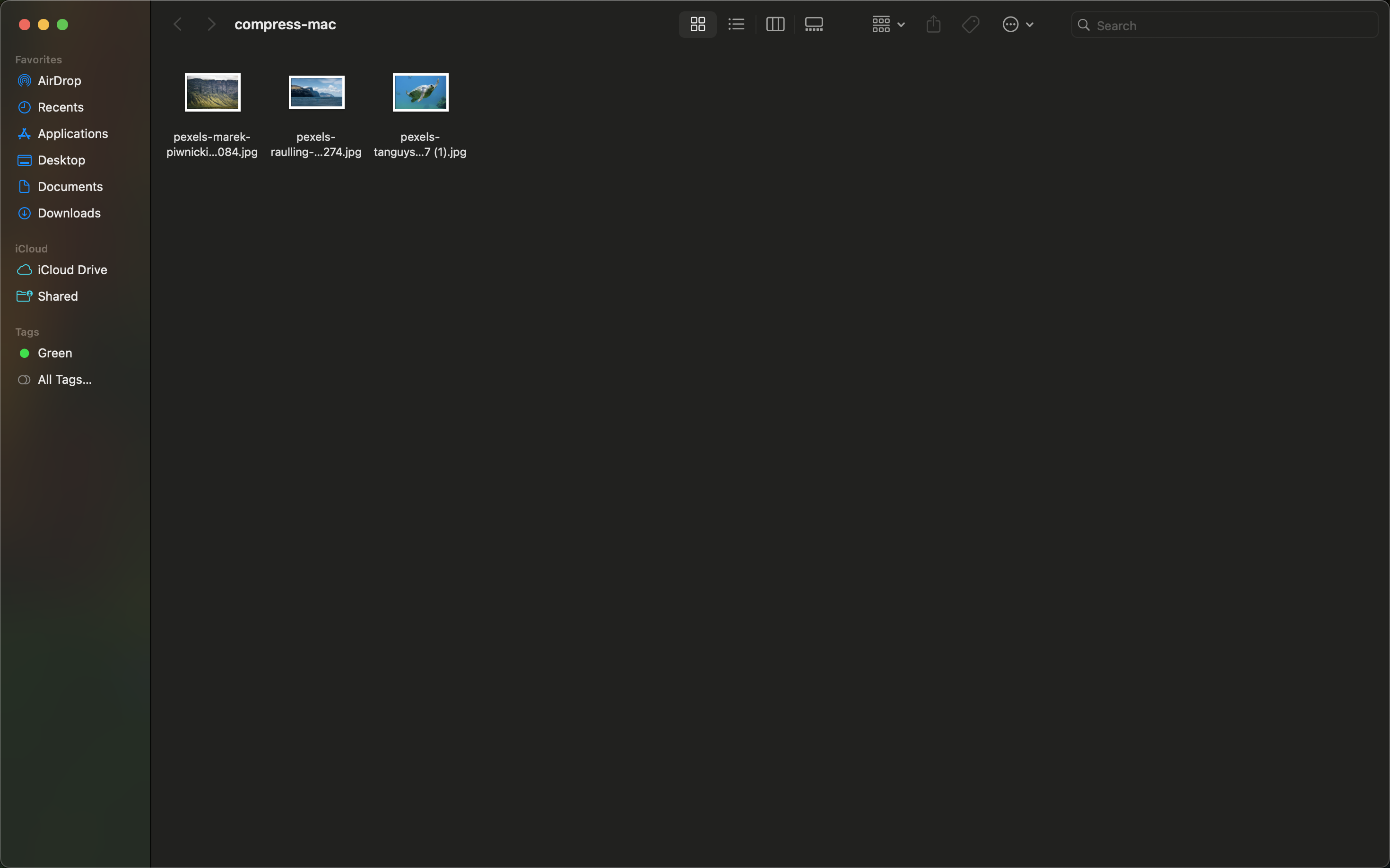Expand All Tags in the sidebar
The height and width of the screenshot is (868, 1390).
[64, 379]
